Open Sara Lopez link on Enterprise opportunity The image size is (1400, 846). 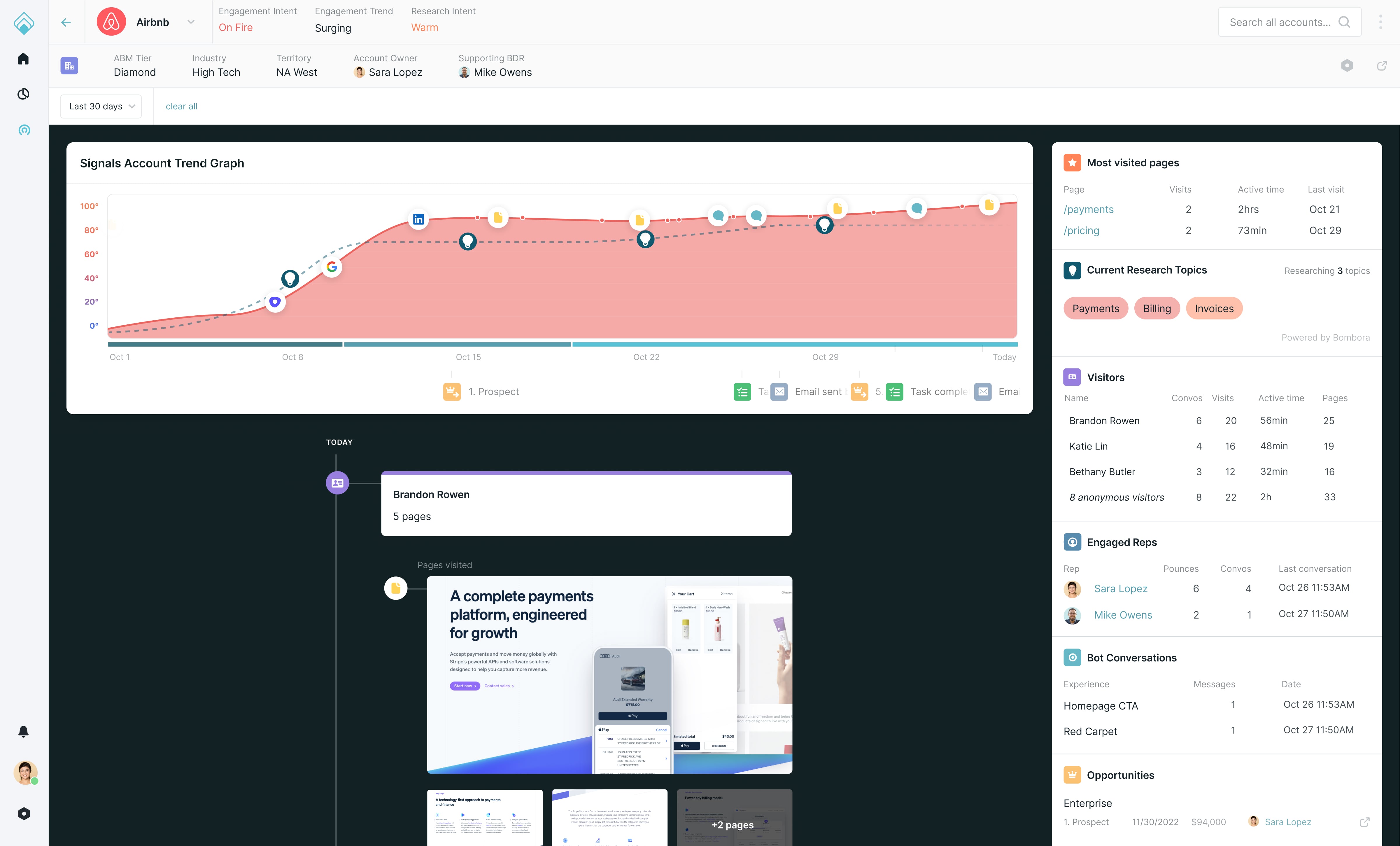coord(1287,822)
